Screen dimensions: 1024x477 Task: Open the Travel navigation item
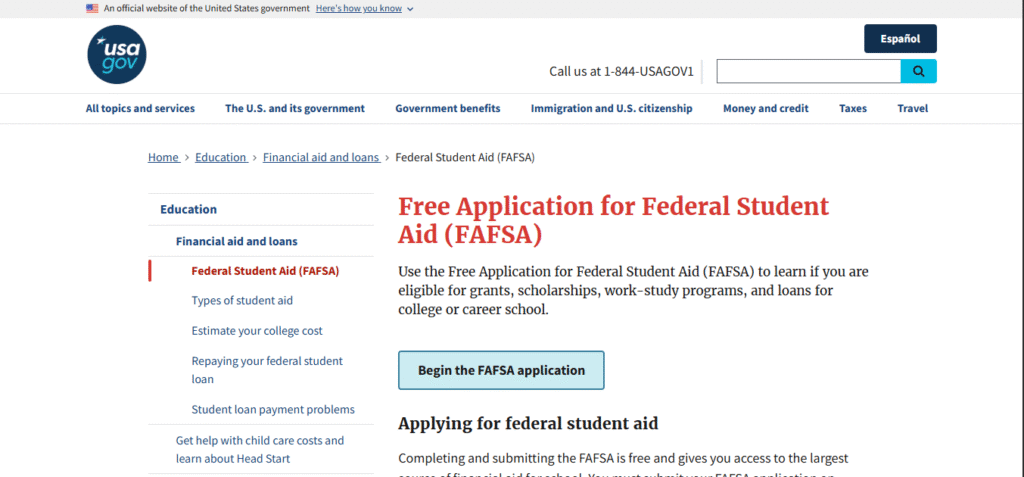point(912,108)
